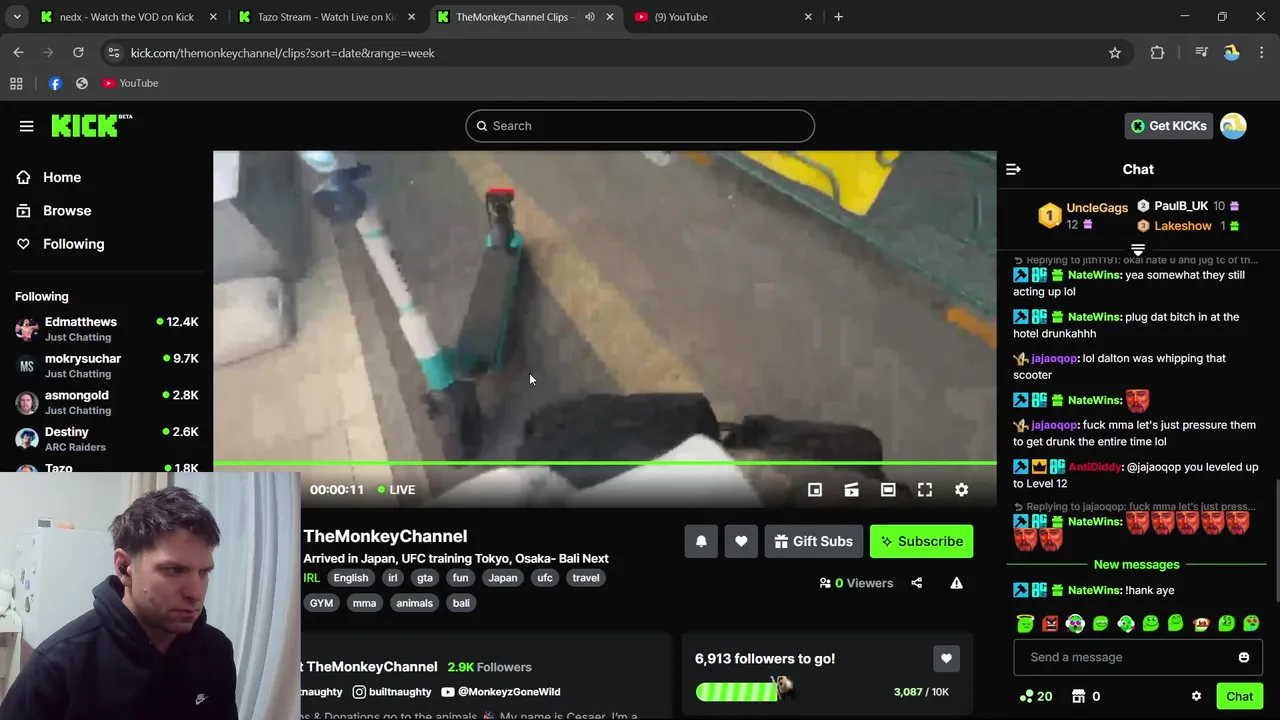Viewport: 1280px width, 720px height.
Task: Open video player settings gear
Action: (x=961, y=490)
